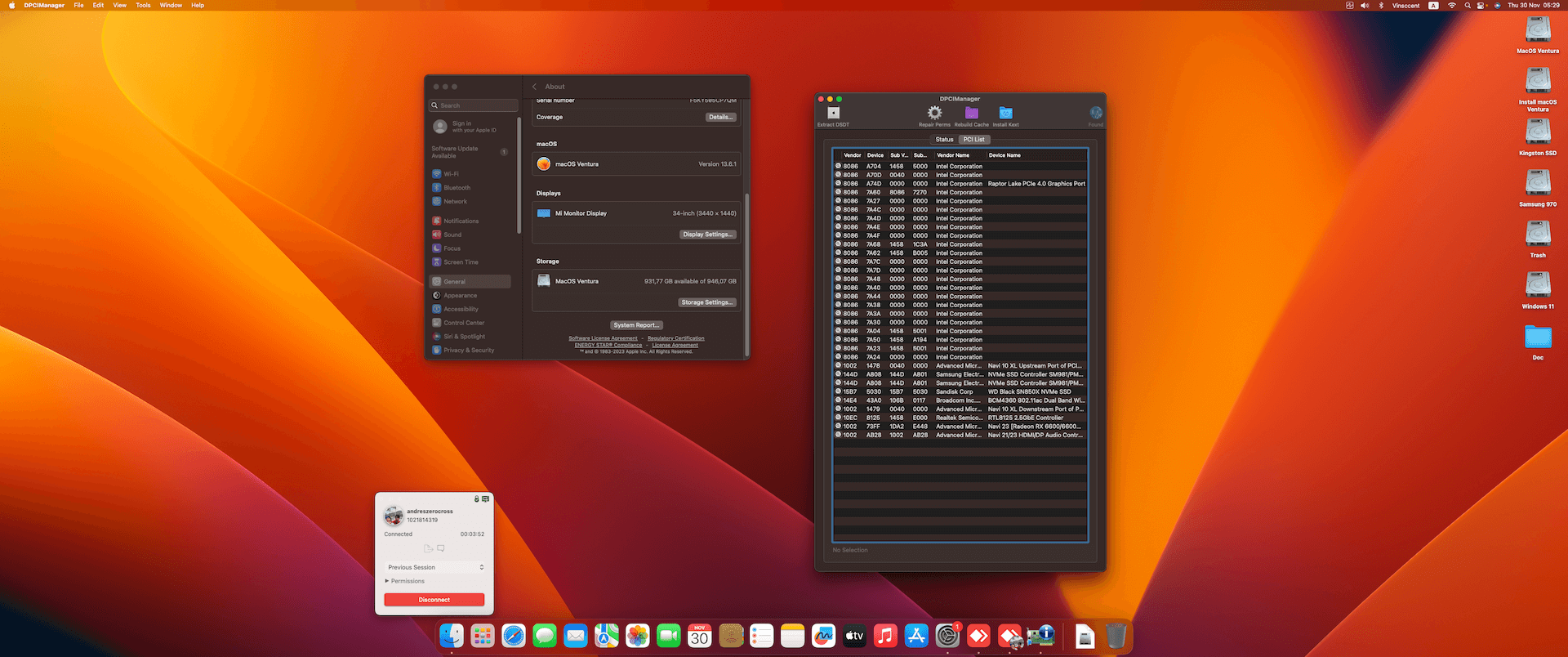Click the Device Name column header

(x=1036, y=155)
